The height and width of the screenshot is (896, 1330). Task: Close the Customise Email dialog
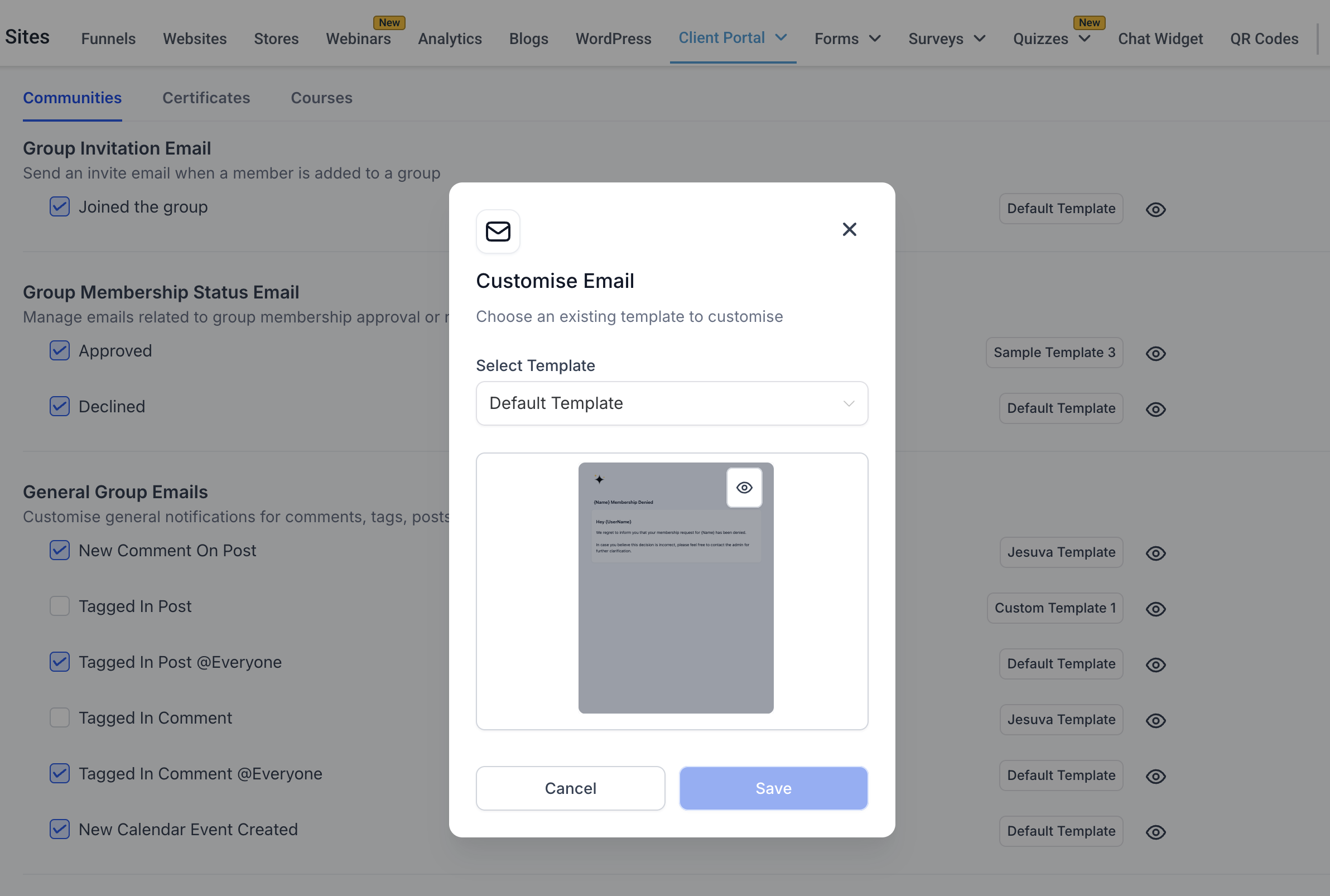point(849,229)
